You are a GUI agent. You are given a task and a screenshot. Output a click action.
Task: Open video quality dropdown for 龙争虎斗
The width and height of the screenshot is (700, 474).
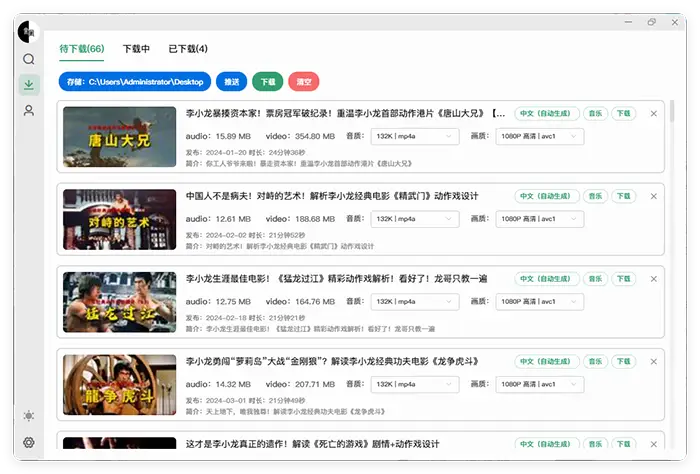tap(540, 384)
